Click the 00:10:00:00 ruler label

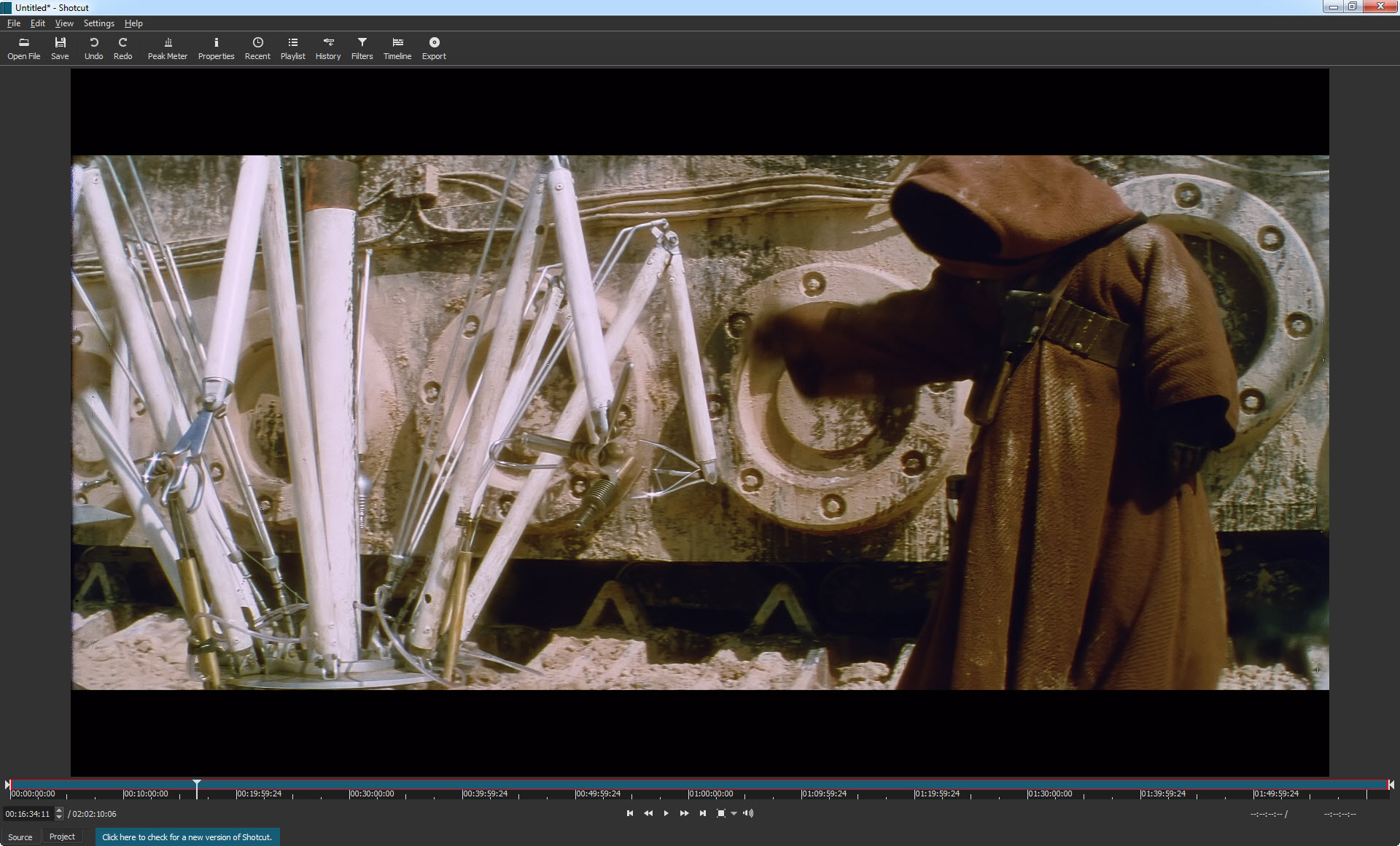(x=147, y=793)
